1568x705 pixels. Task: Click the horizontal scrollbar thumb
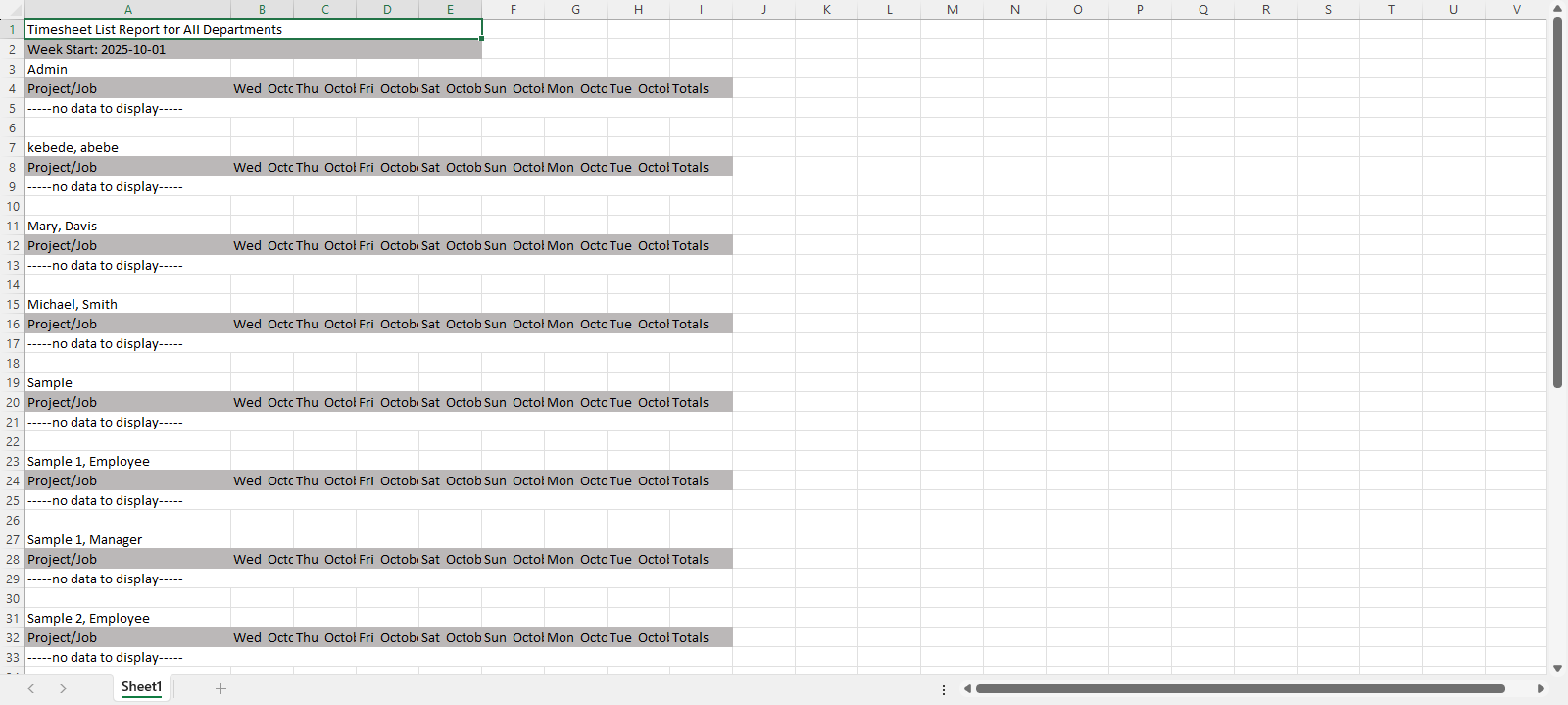(1240, 688)
